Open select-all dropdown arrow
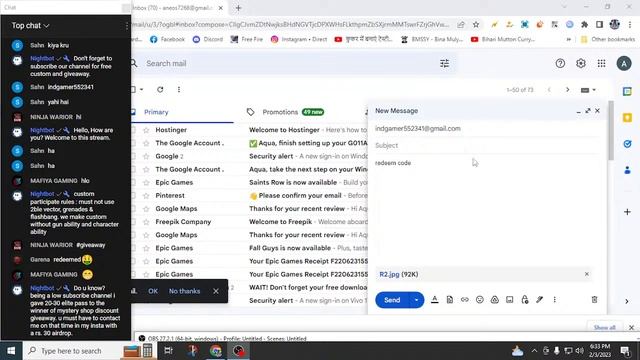 (x=142, y=89)
